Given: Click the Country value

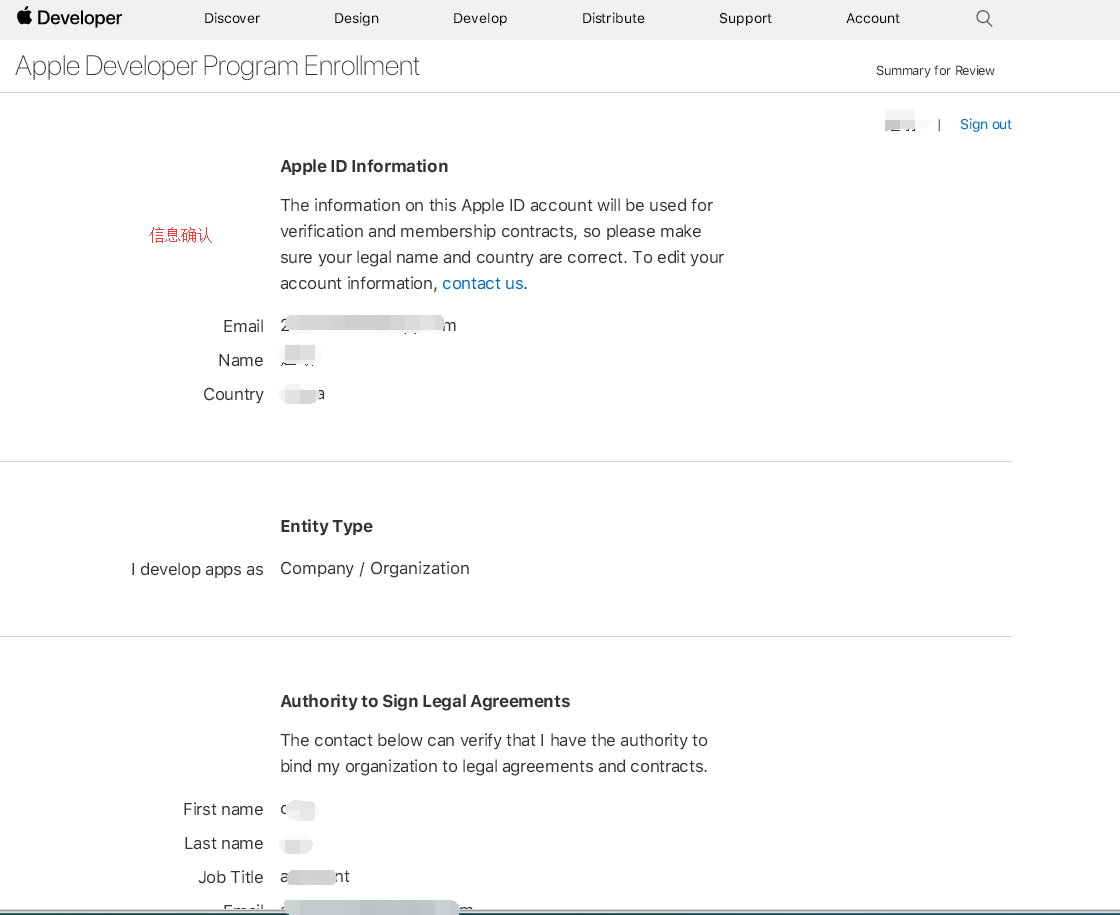Looking at the screenshot, I should (302, 394).
